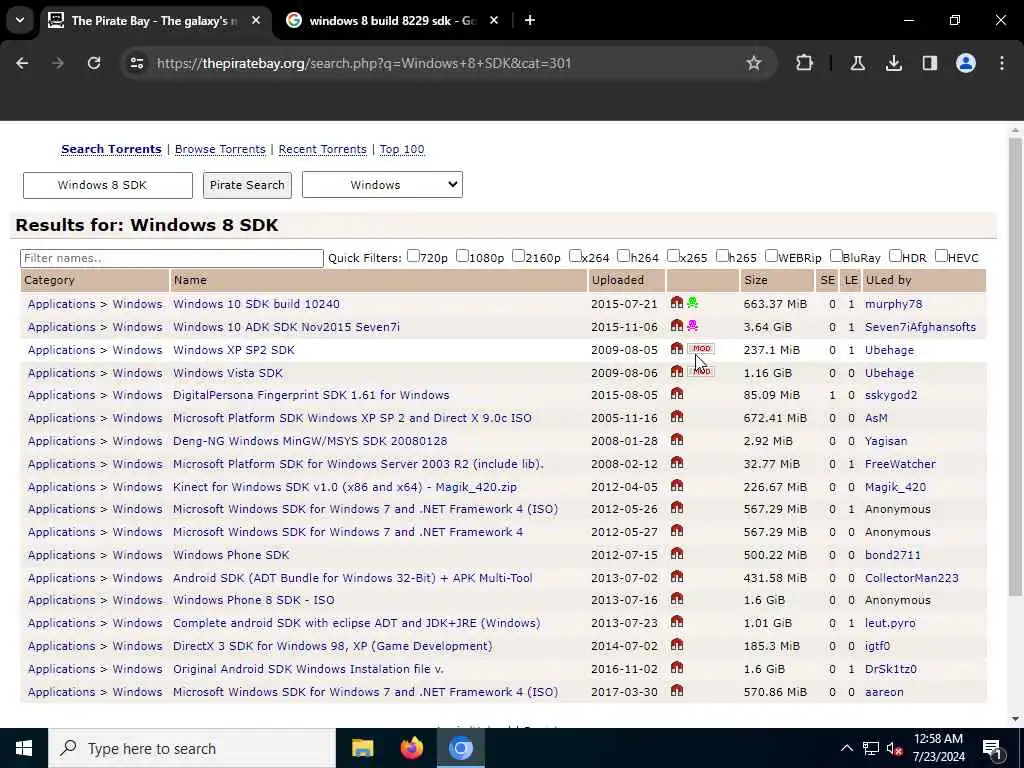The image size is (1024, 768).
Task: Click magnet icon for Deng-NG Windows MinGW/MSYS SDK
Action: (x=677, y=440)
